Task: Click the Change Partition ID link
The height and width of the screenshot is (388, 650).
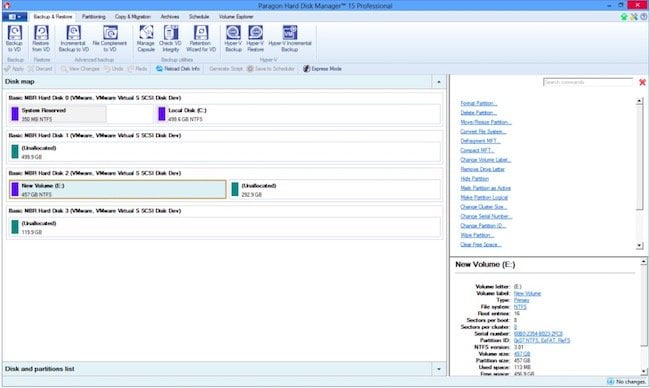Action: click(483, 226)
